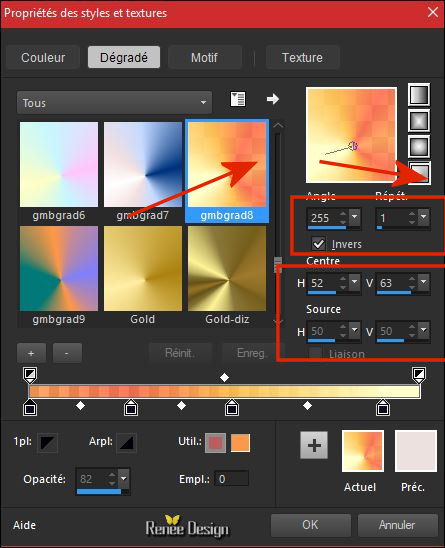Viewport: 445px width, 548px height.
Task: Click the plus add-to-palette button
Action: pos(314,445)
